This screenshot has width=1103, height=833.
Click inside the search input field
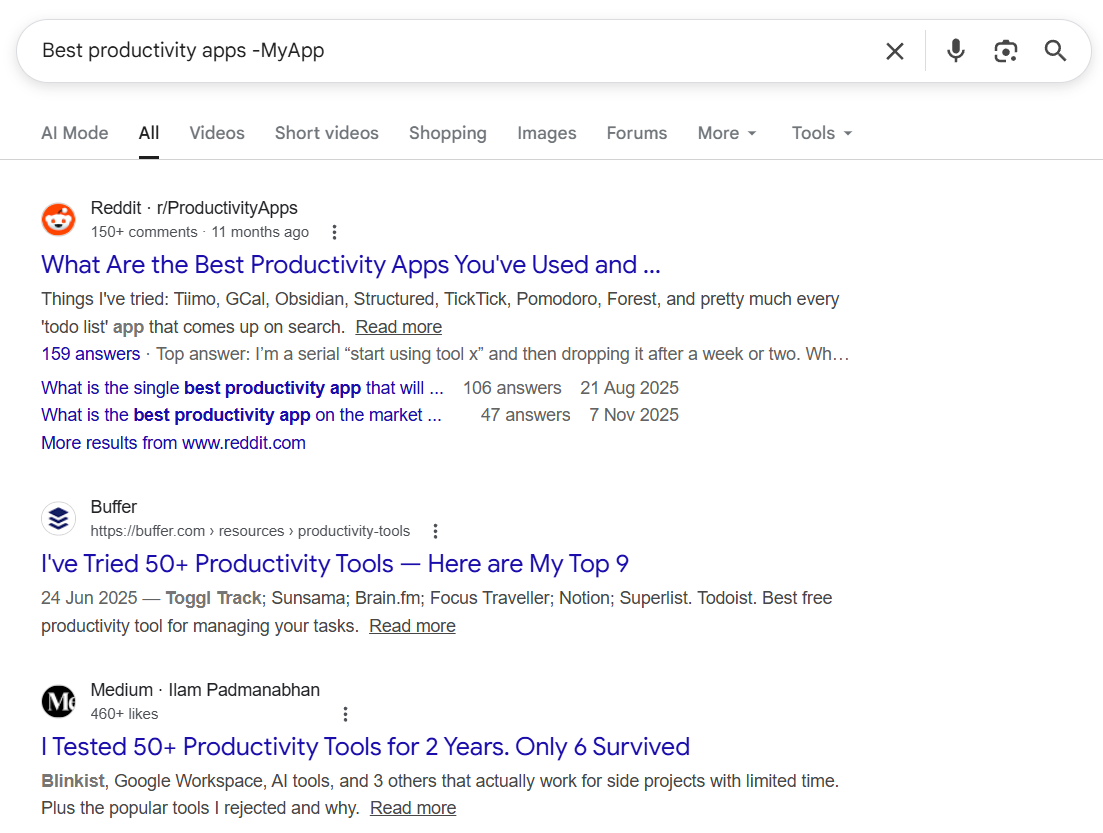point(400,50)
